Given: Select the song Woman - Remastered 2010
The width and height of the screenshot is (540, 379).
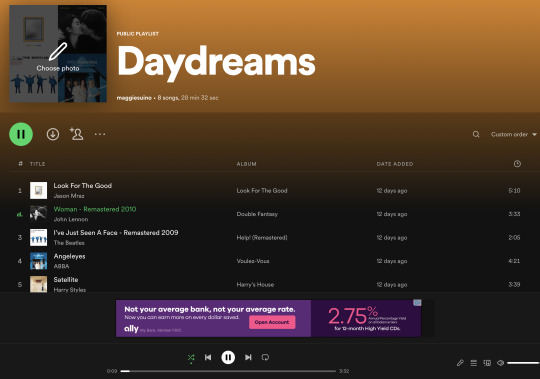Looking at the screenshot, I should pyautogui.click(x=95, y=209).
